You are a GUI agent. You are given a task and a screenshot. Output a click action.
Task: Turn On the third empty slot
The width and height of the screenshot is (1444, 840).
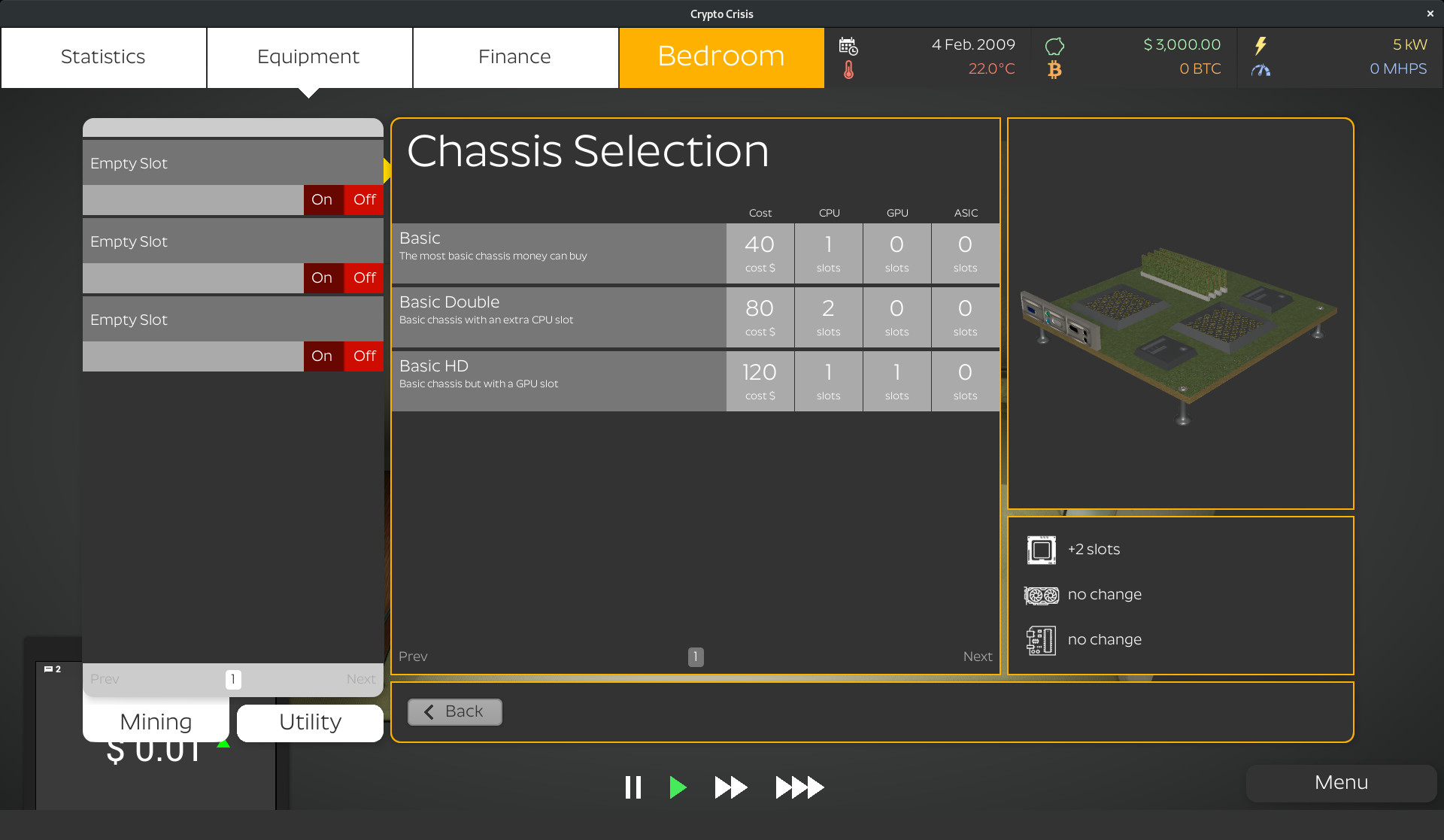tap(322, 356)
